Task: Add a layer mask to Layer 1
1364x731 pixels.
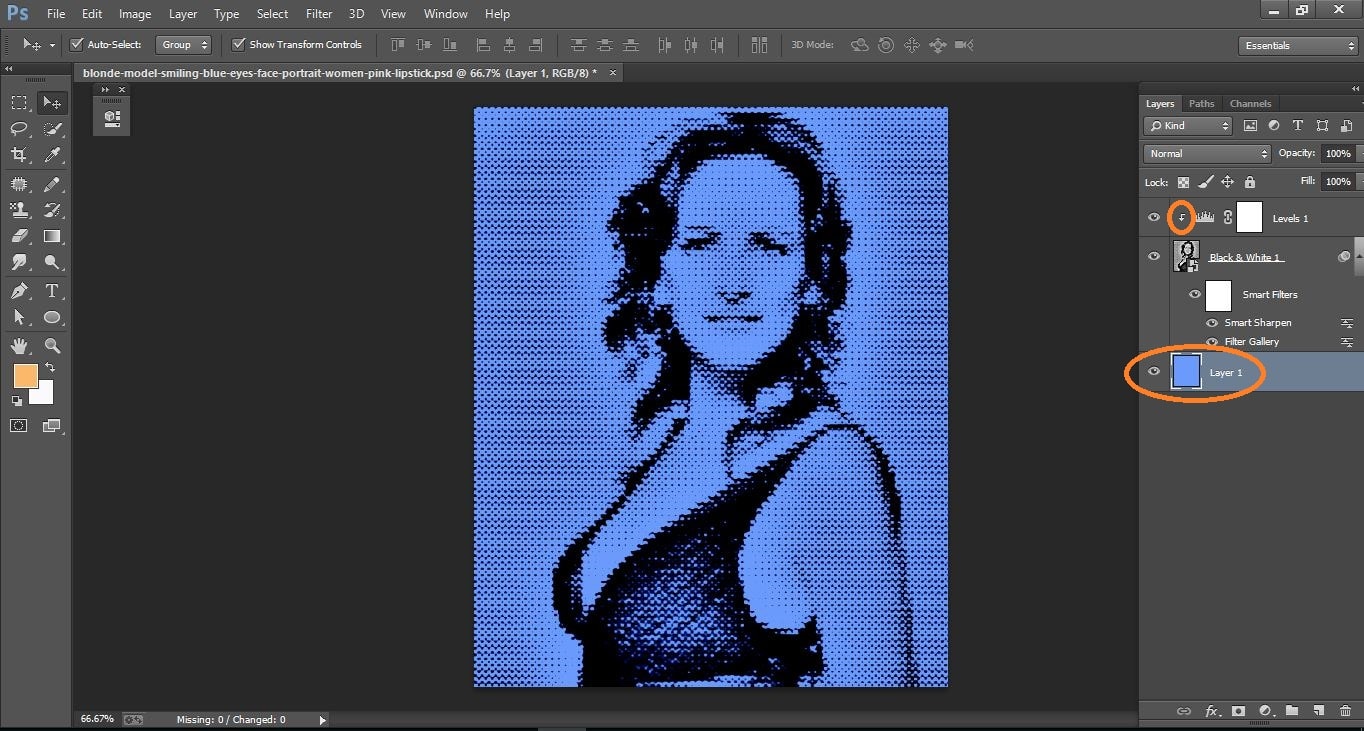Action: pos(1238,711)
